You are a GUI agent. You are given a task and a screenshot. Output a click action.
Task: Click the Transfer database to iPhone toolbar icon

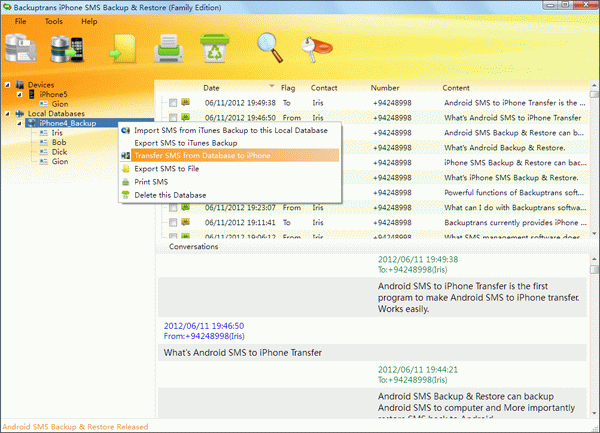click(x=67, y=49)
